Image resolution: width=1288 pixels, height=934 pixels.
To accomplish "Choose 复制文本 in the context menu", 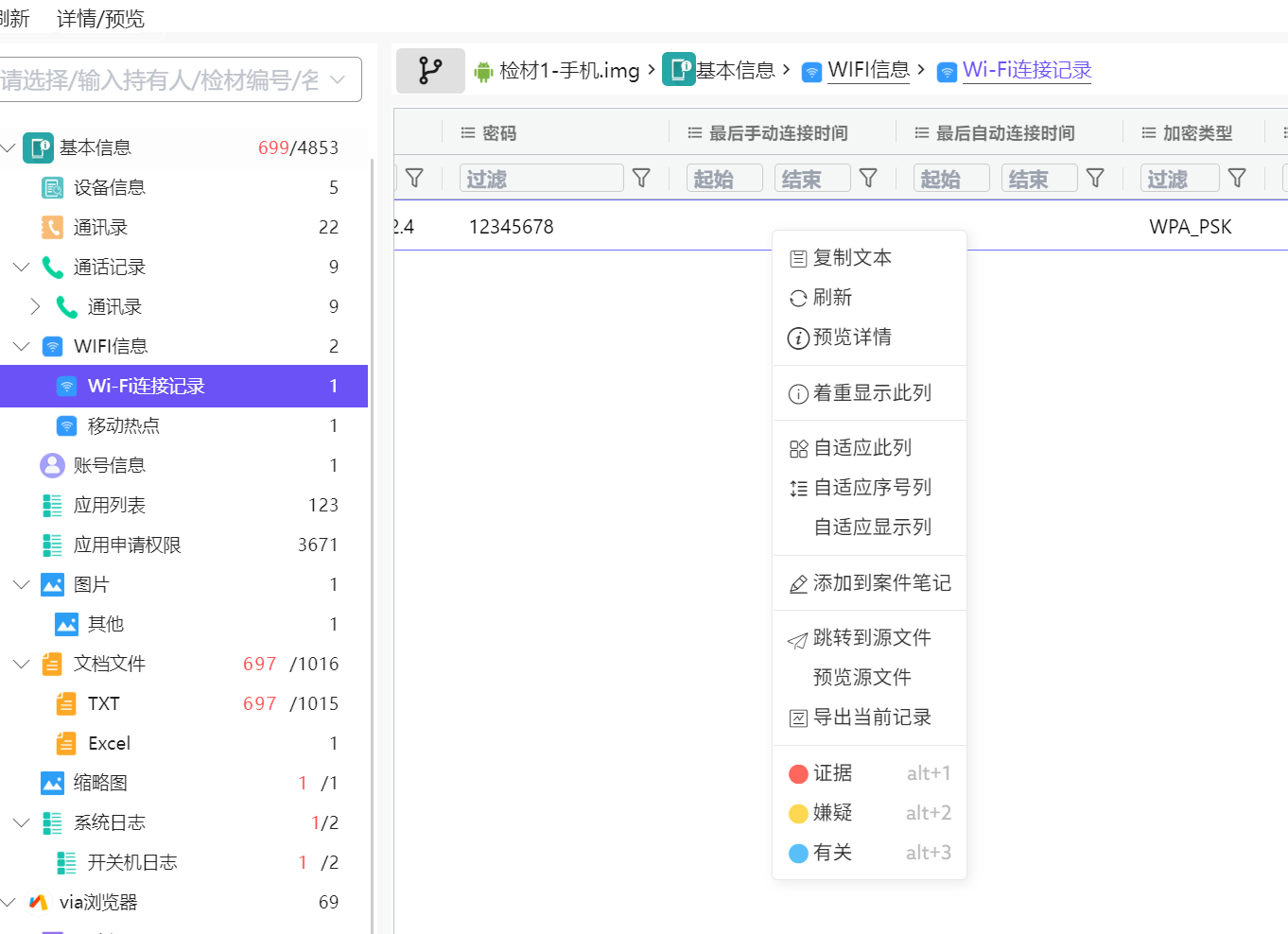I will [x=869, y=258].
